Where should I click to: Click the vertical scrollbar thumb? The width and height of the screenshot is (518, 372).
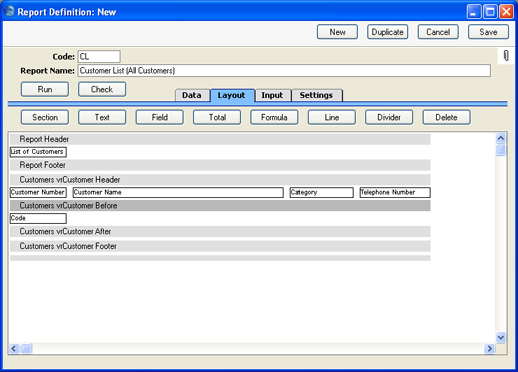point(501,150)
